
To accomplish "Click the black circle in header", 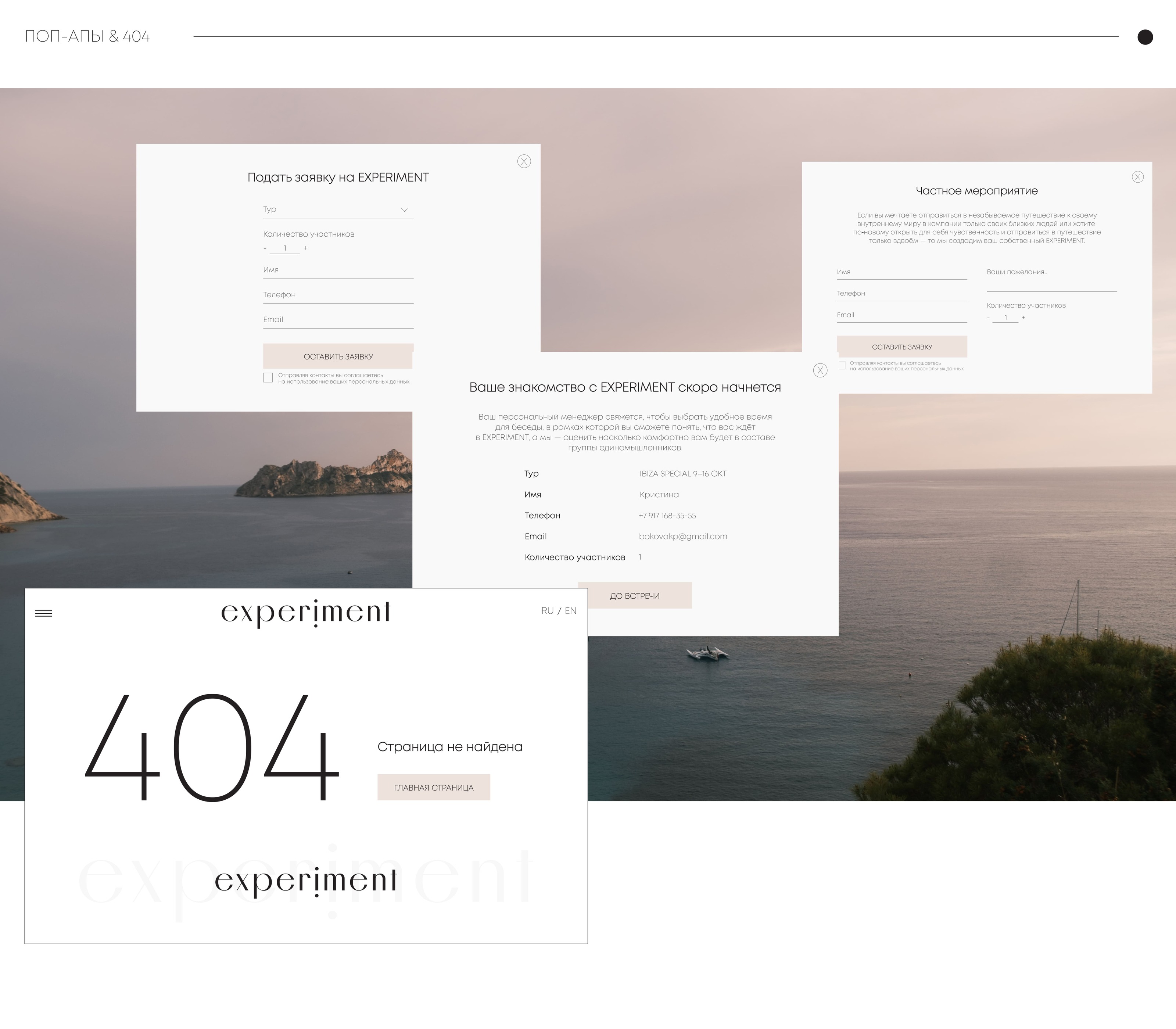I will [x=1145, y=37].
